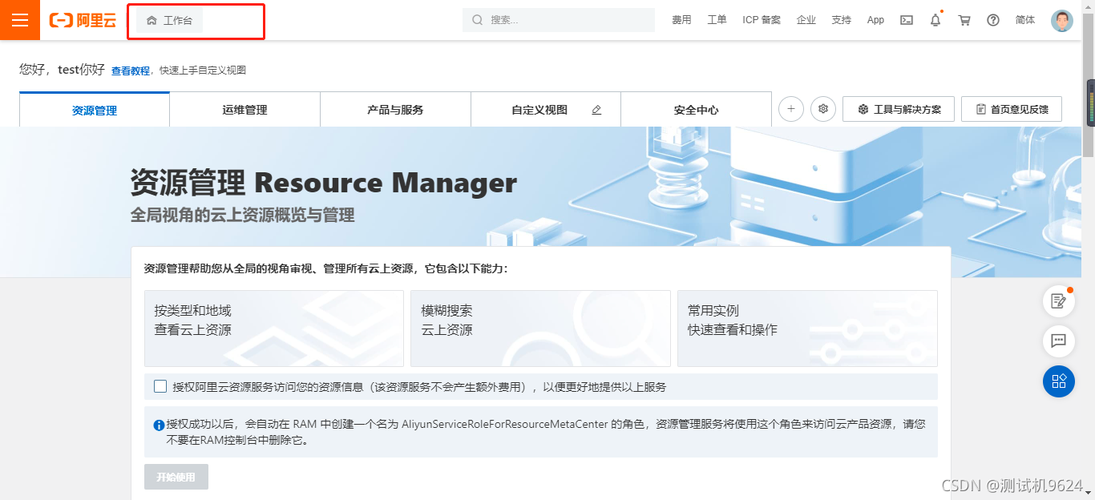
Task: Open the 工作台 workbench button
Action: (170, 21)
